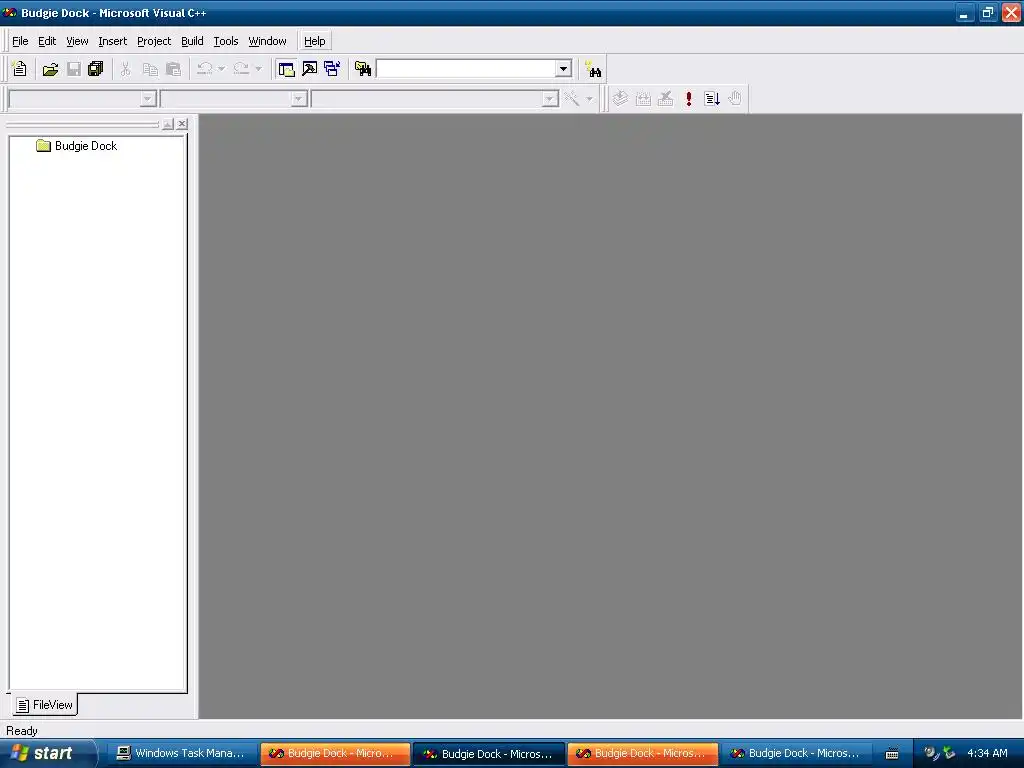Open the WizardBar filter combo box
1024x768 pixels.
234,99
